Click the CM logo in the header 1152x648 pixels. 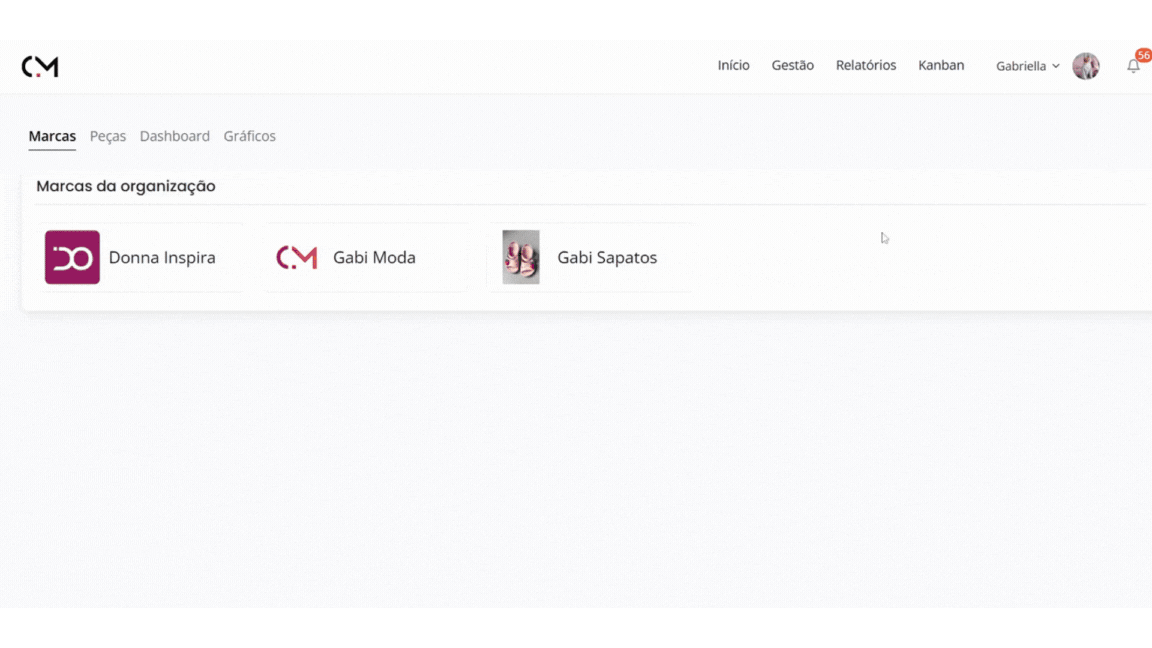point(40,66)
